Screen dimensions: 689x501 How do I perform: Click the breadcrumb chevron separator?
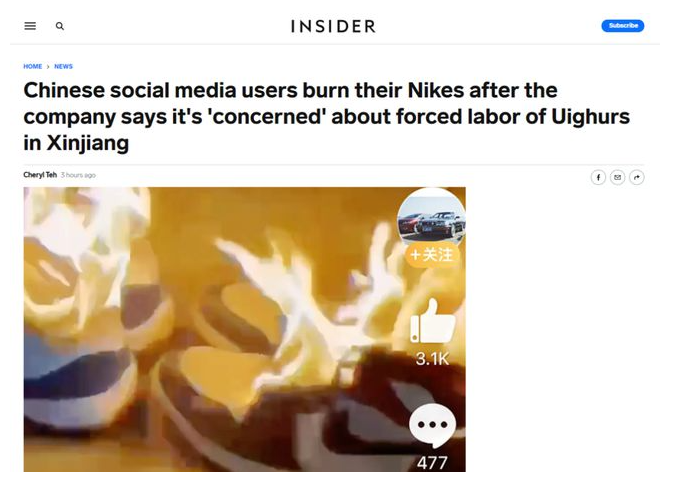point(48,67)
